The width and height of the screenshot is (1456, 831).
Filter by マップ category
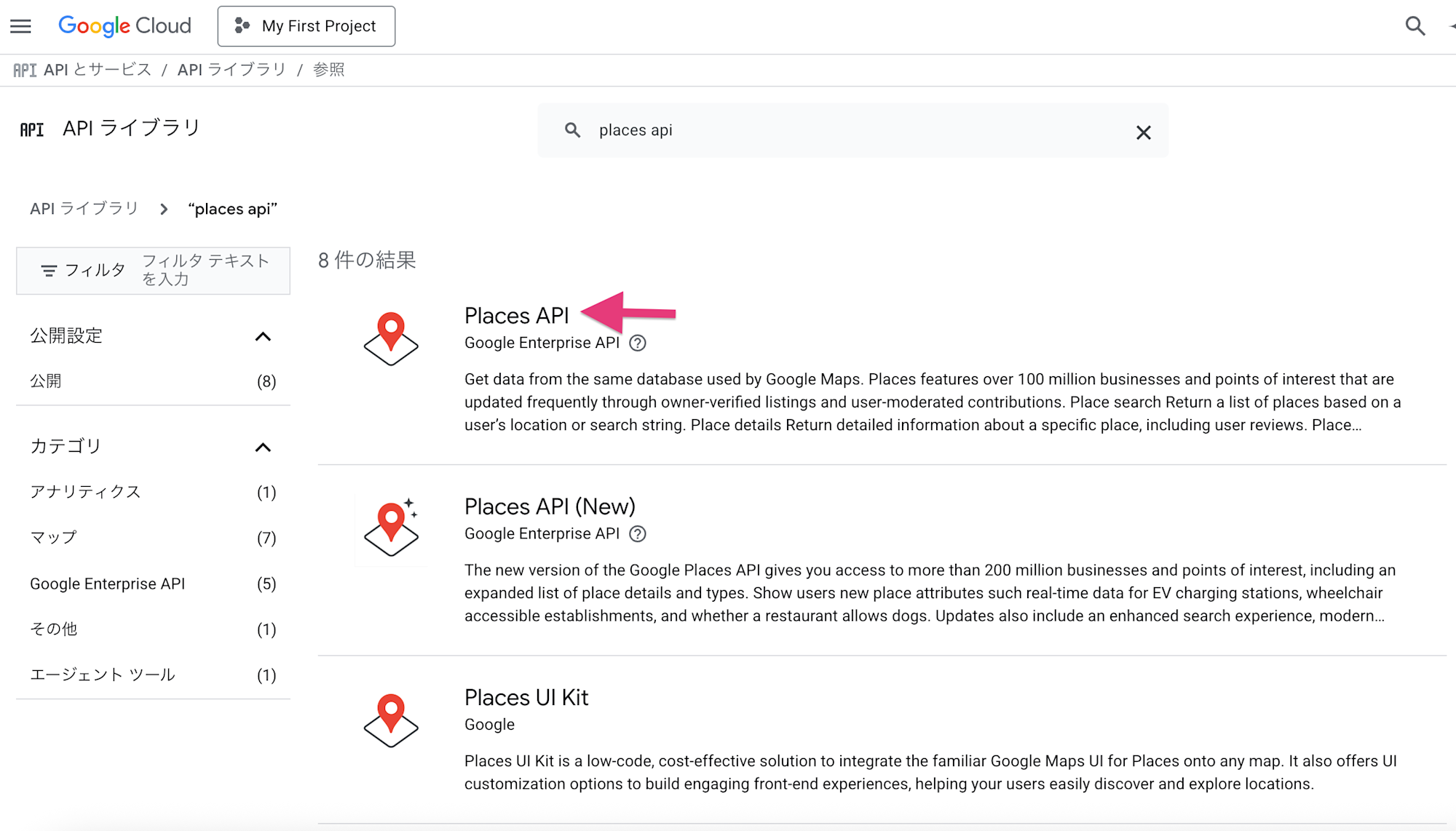pos(53,538)
